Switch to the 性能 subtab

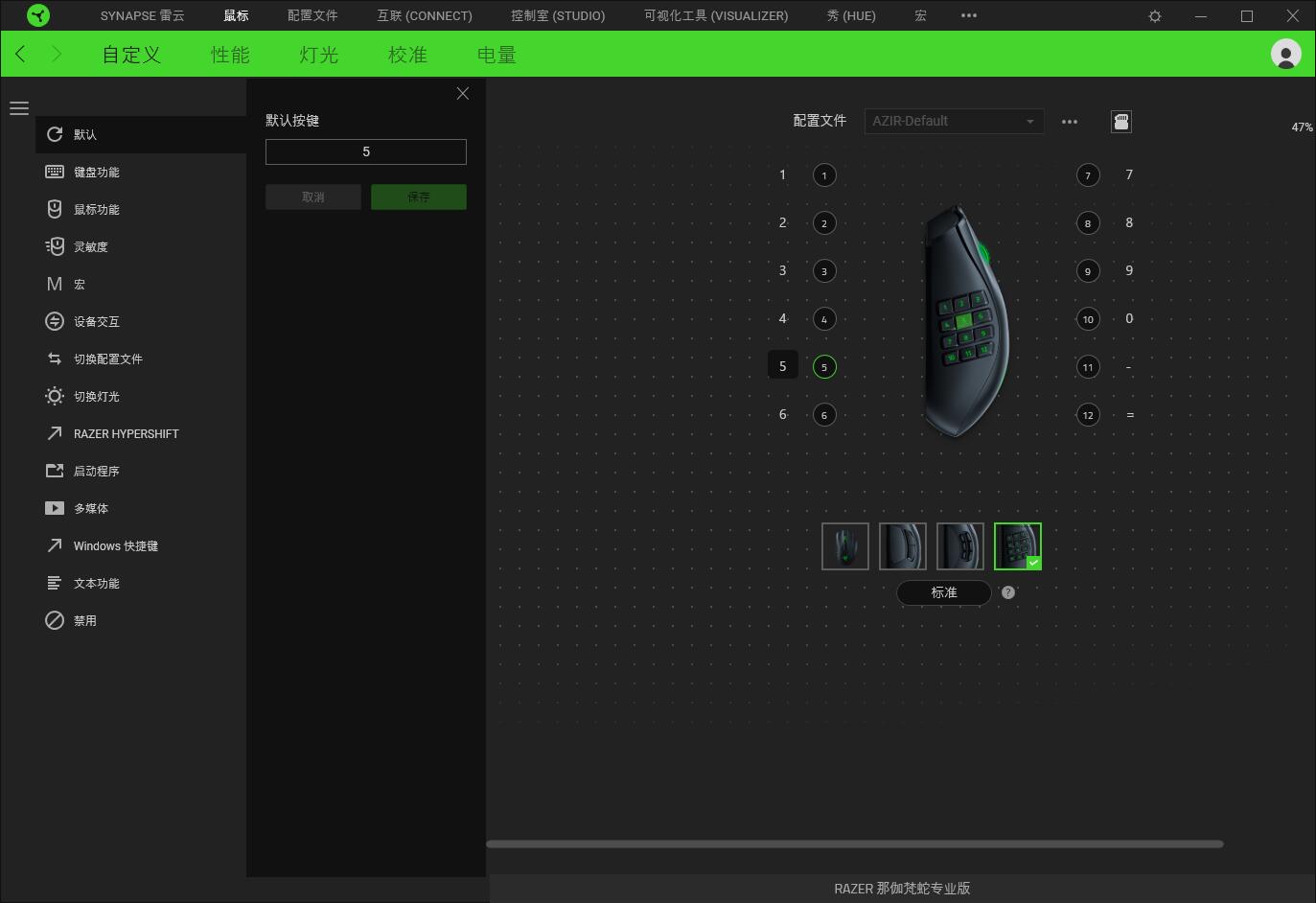click(230, 55)
